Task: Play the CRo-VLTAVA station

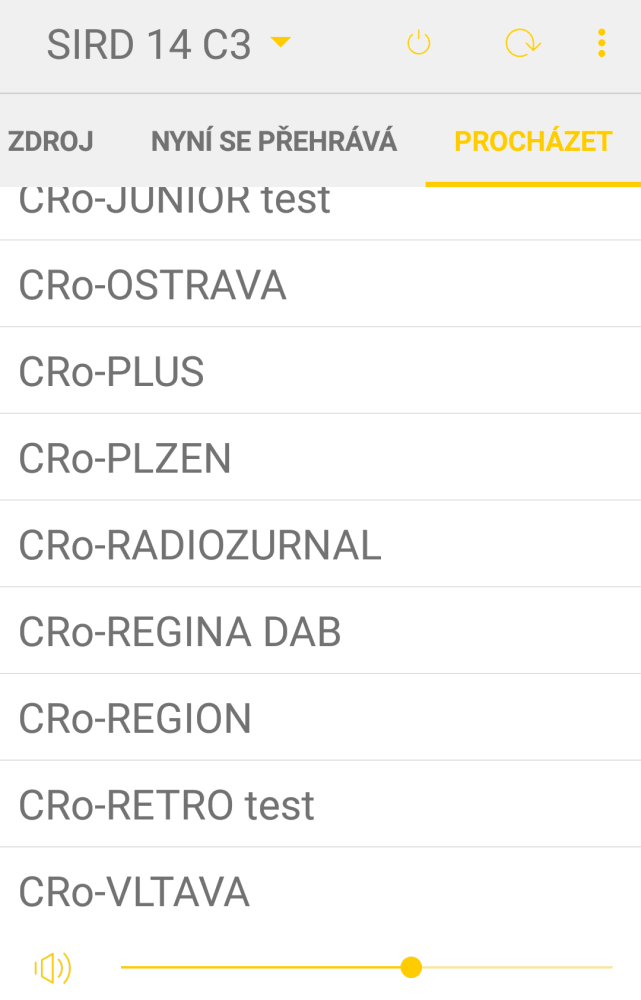Action: coord(134,892)
